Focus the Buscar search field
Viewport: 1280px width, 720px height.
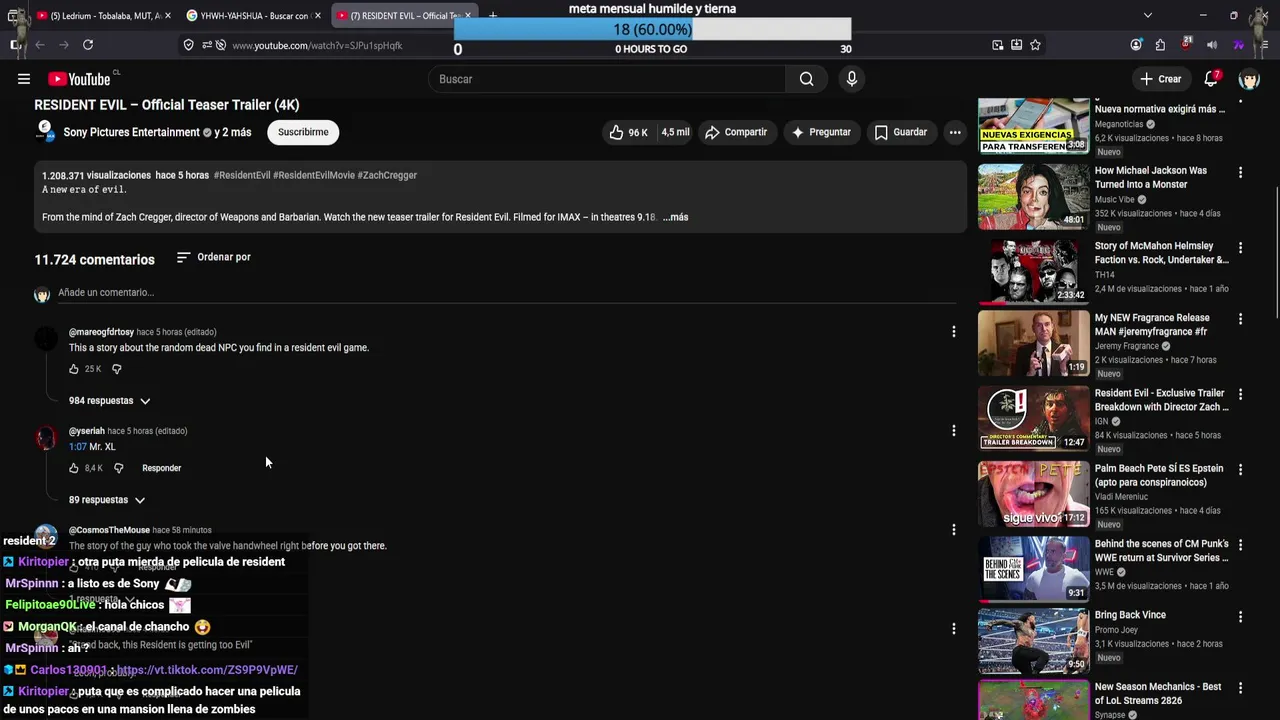pos(607,79)
